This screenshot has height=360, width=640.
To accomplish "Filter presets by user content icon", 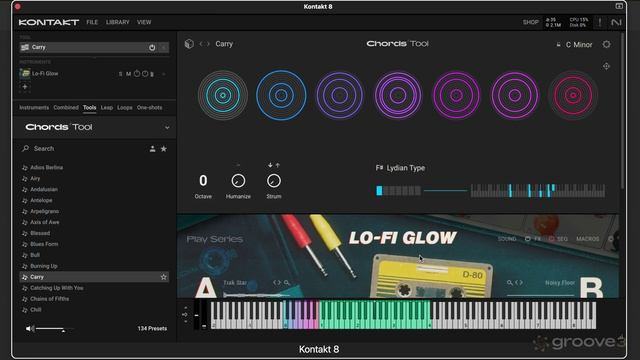I will pyautogui.click(x=152, y=149).
